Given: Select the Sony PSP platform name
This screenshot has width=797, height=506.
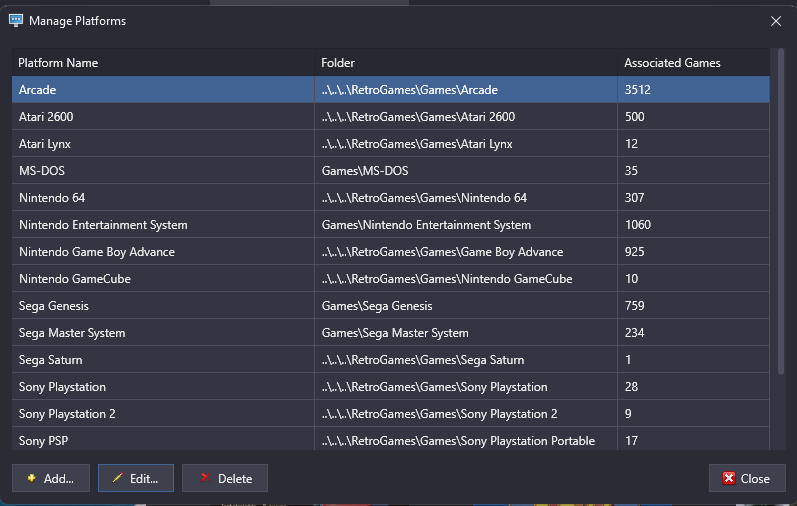Looking at the screenshot, I should (x=43, y=440).
